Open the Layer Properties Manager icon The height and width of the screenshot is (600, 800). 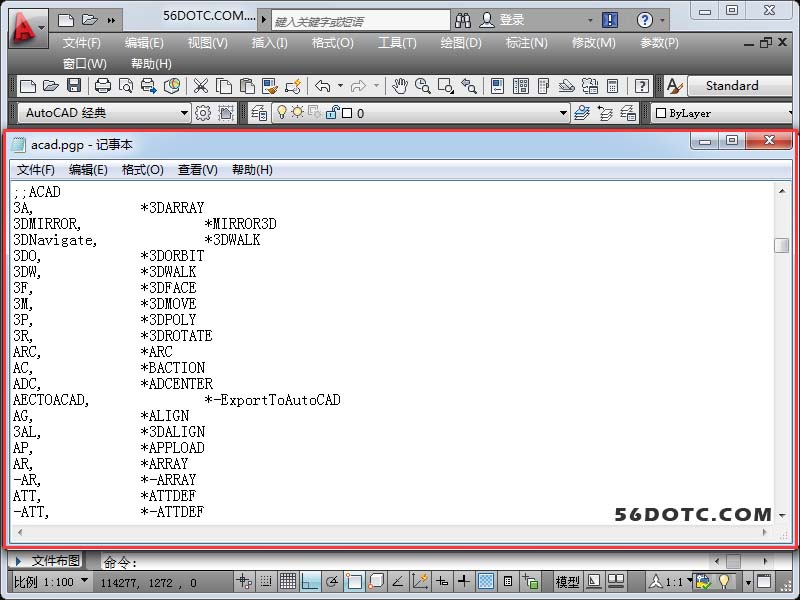[x=259, y=113]
